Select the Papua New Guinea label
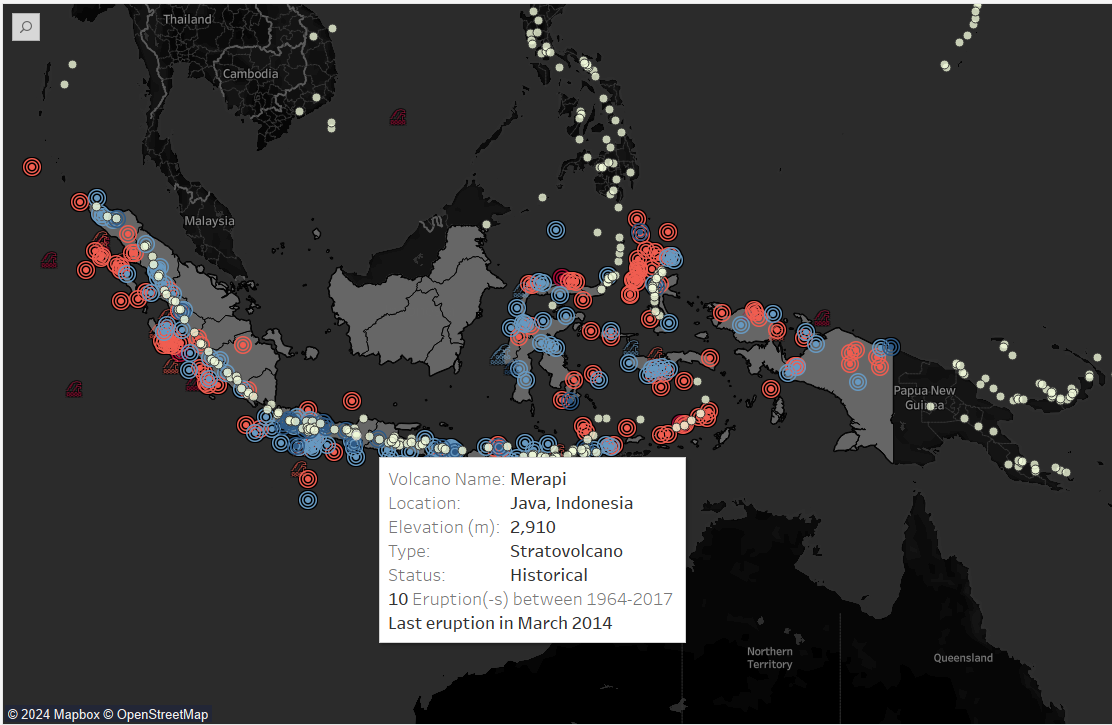1112x725 pixels. tap(924, 397)
